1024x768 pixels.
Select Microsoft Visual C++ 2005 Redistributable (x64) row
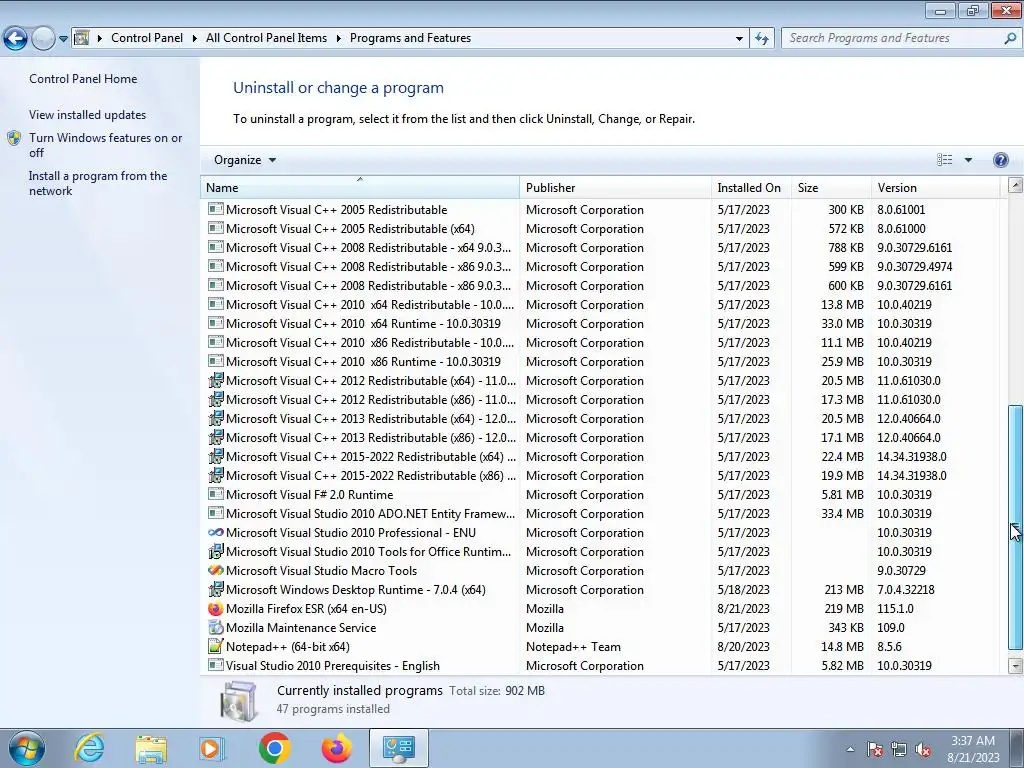point(600,229)
